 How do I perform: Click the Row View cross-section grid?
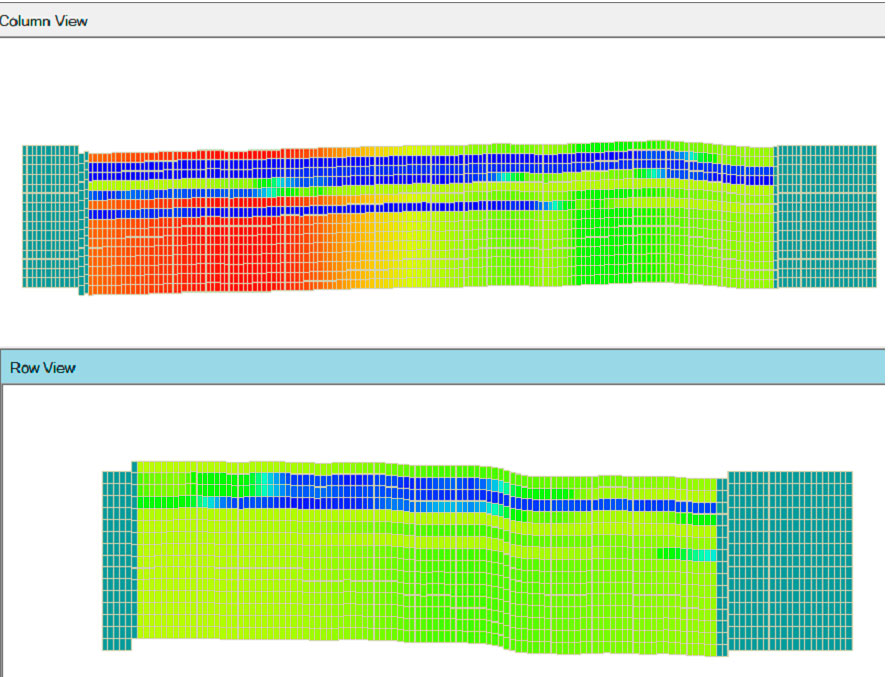(x=477, y=558)
